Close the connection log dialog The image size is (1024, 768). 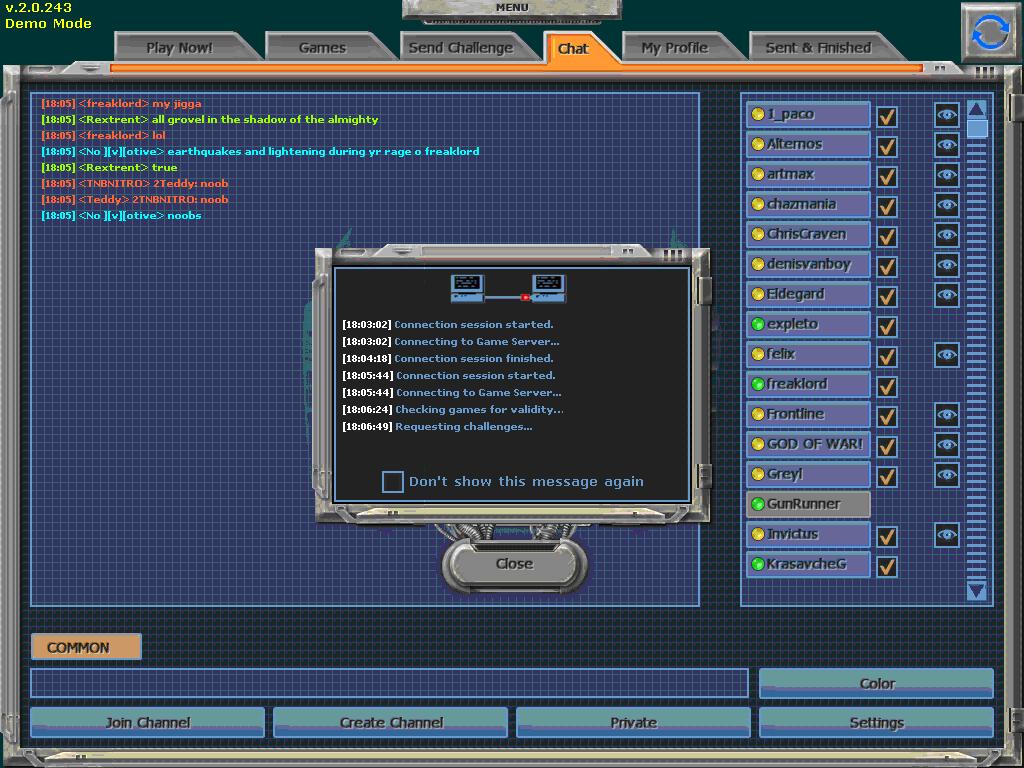(x=514, y=564)
